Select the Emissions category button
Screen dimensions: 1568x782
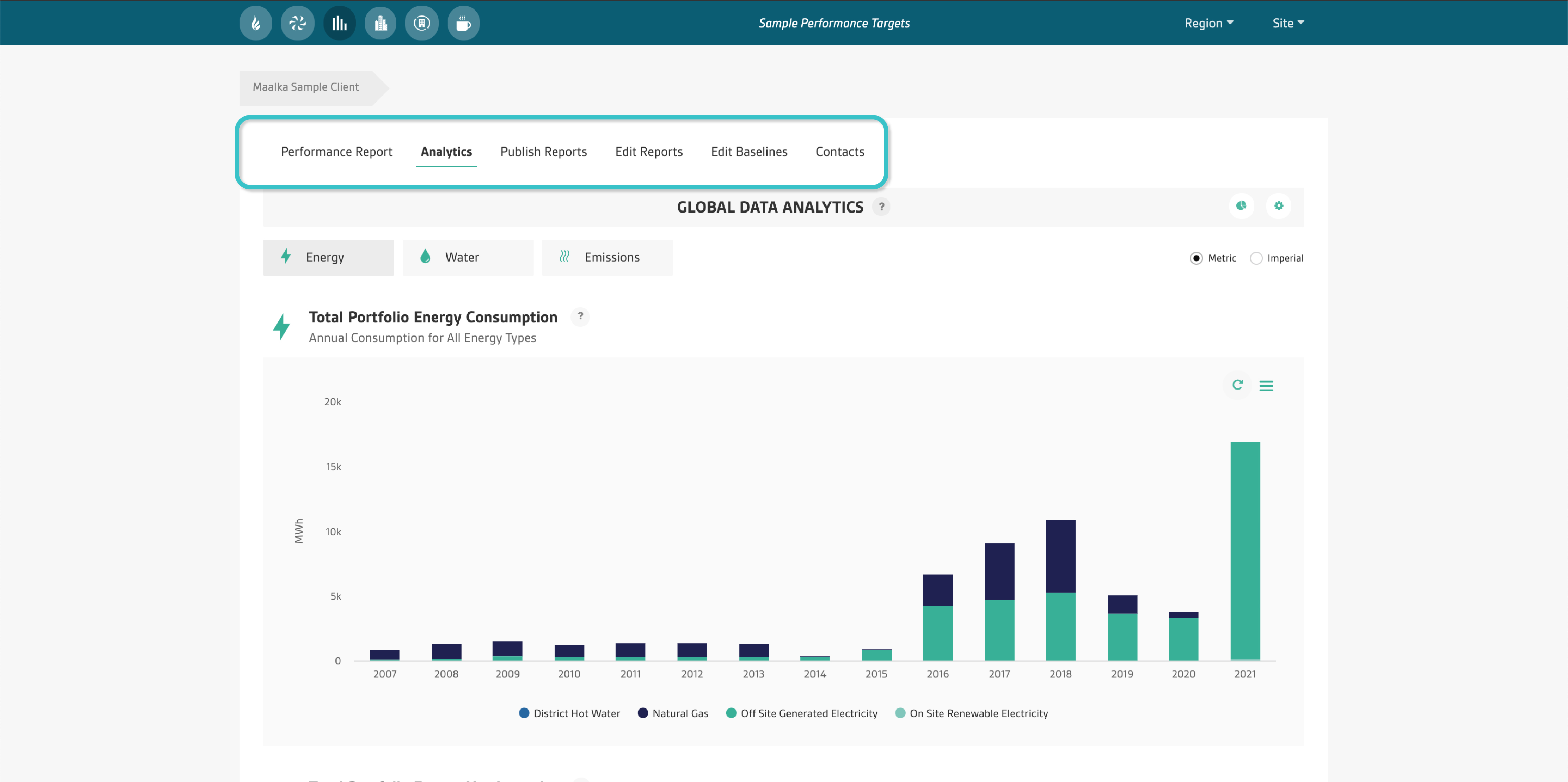[607, 257]
